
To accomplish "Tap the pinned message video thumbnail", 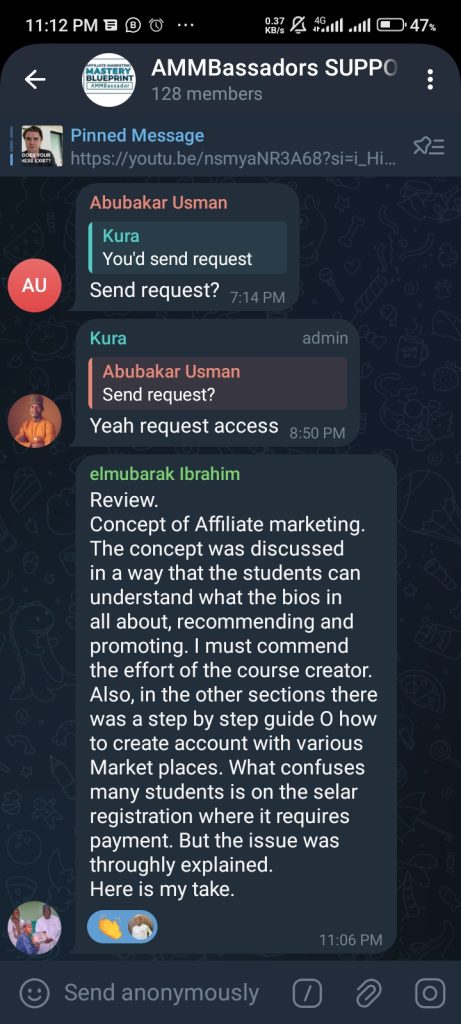I will coord(42,146).
